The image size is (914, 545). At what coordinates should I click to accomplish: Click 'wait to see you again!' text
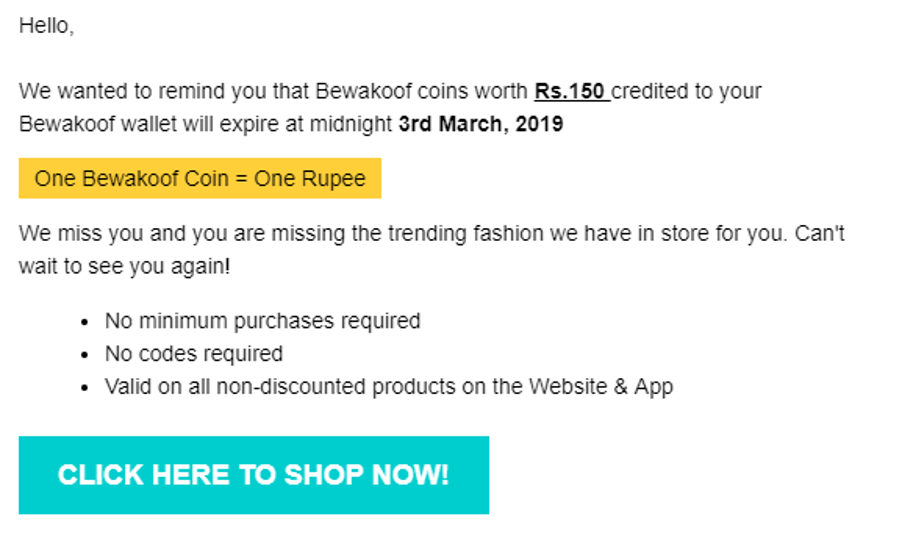pos(124,267)
